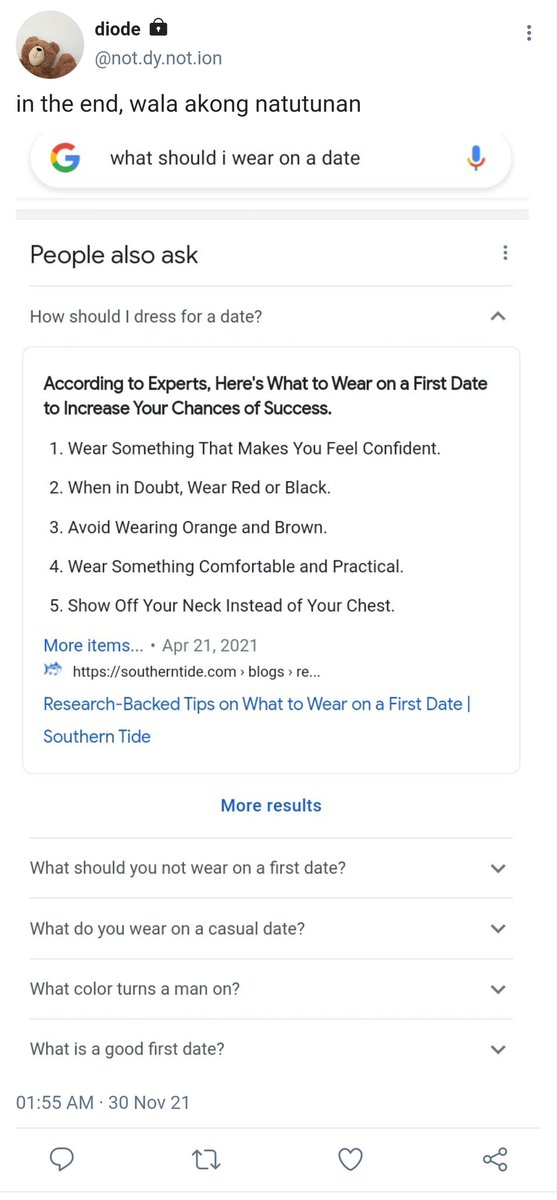Click the 'what should i wear on a date' search field

click(x=271, y=158)
